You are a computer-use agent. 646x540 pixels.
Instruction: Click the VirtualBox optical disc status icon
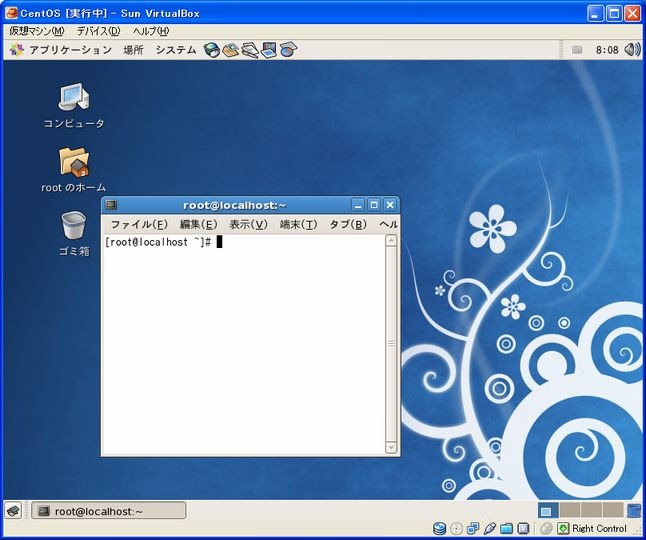click(x=457, y=528)
